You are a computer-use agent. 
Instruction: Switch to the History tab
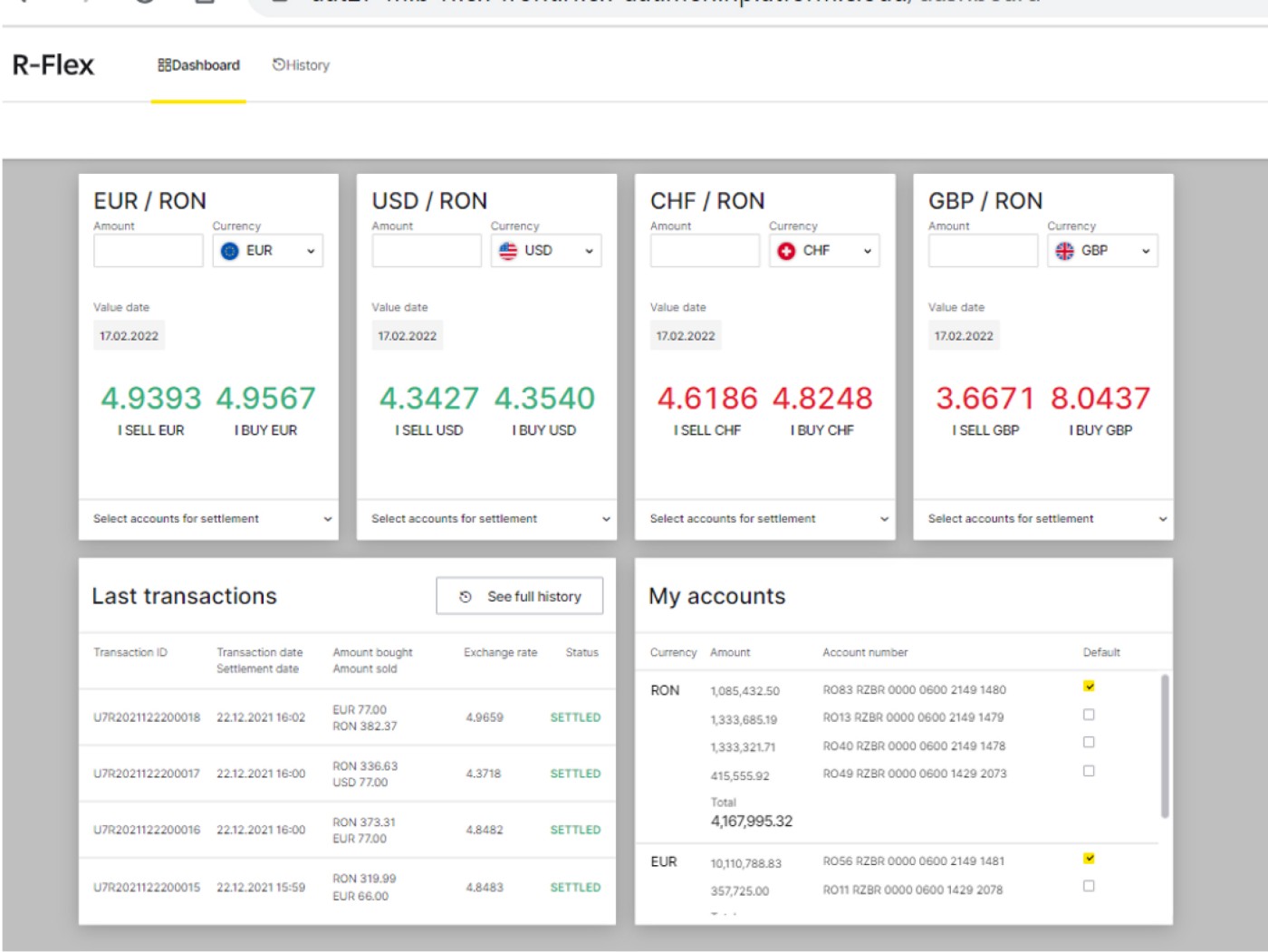pyautogui.click(x=301, y=64)
